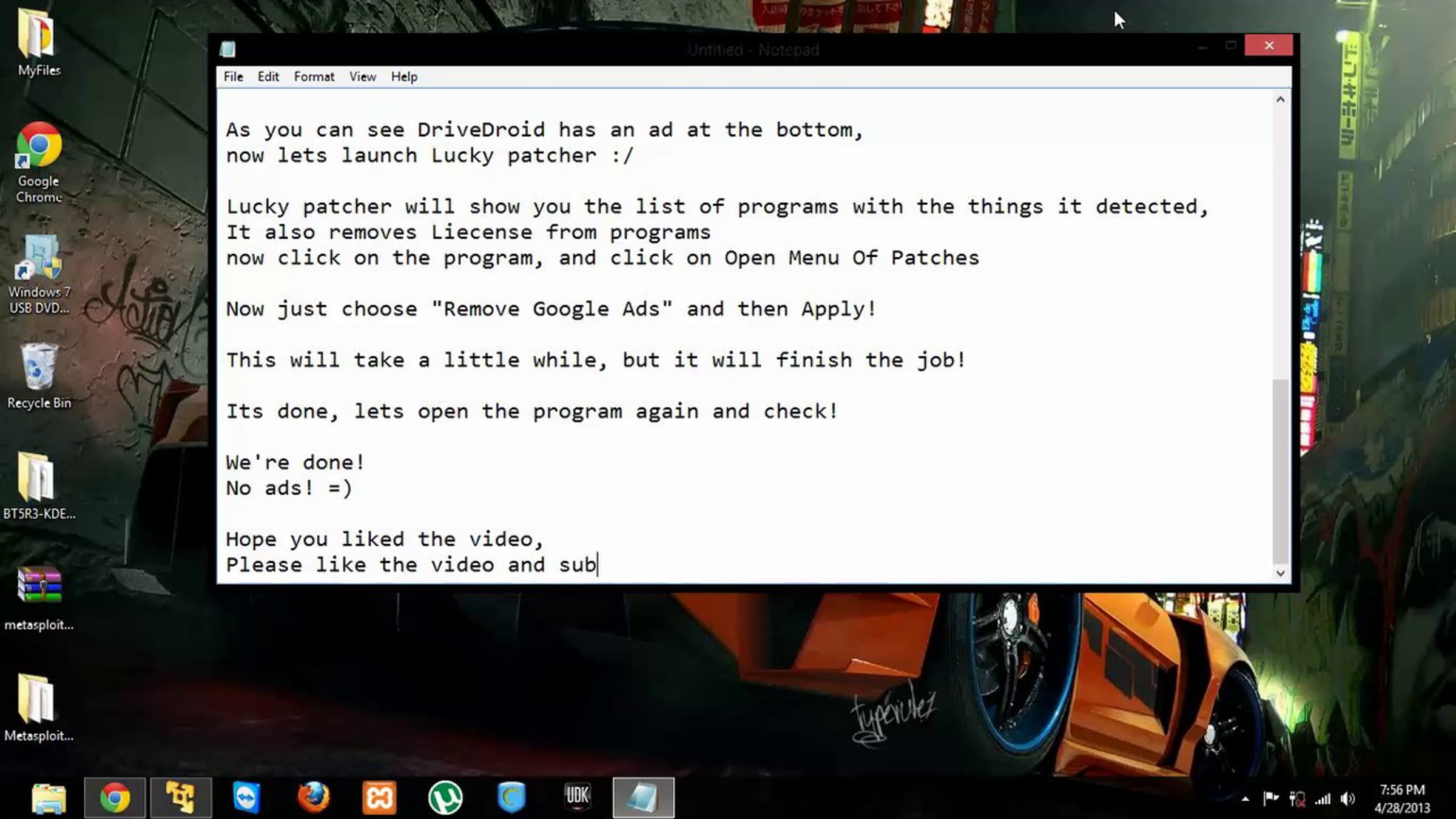1456x819 pixels.
Task: Click the line "Please like the video and sub"
Action: tap(411, 565)
